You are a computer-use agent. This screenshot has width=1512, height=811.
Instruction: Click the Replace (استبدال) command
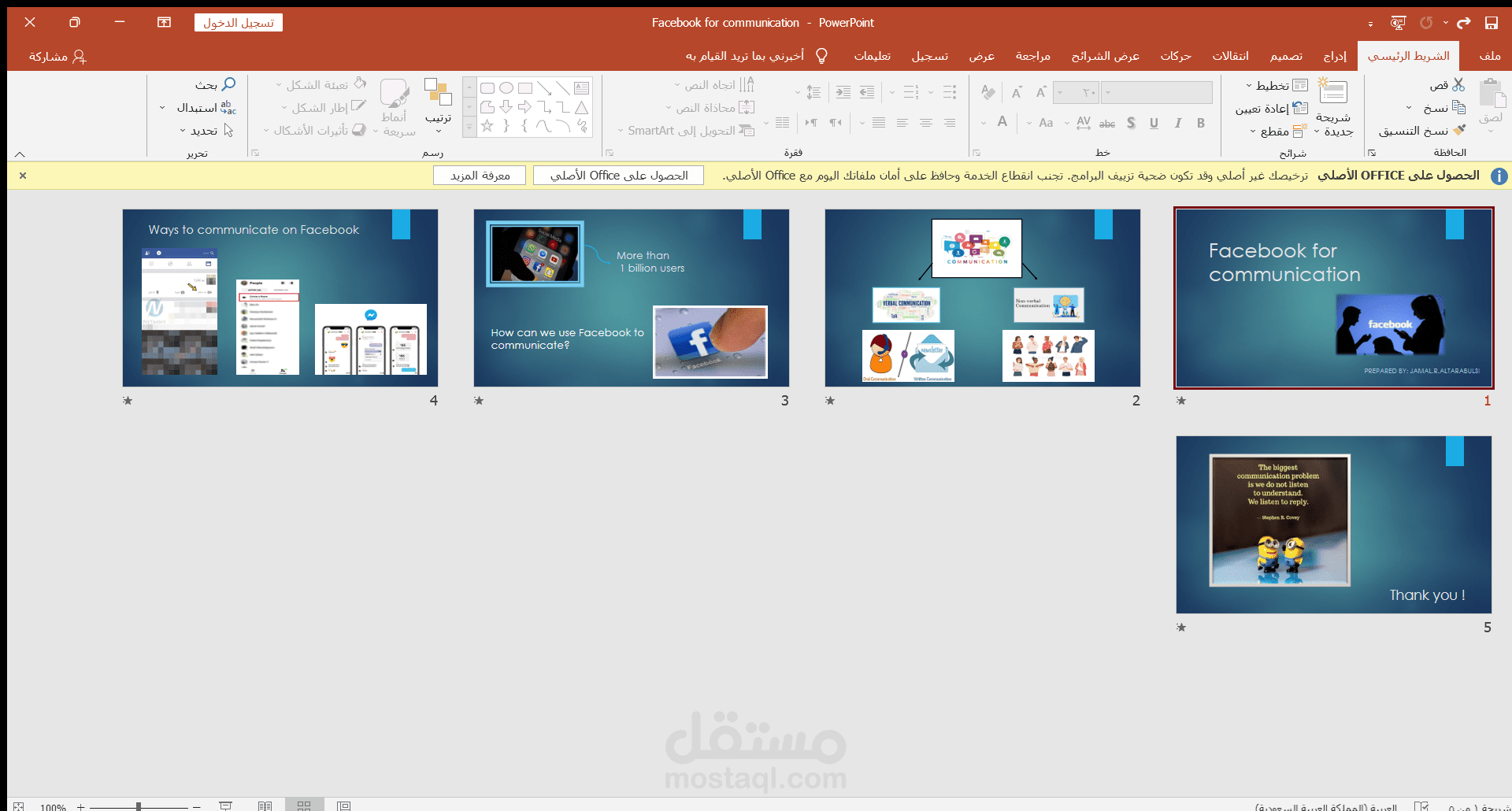[x=206, y=107]
